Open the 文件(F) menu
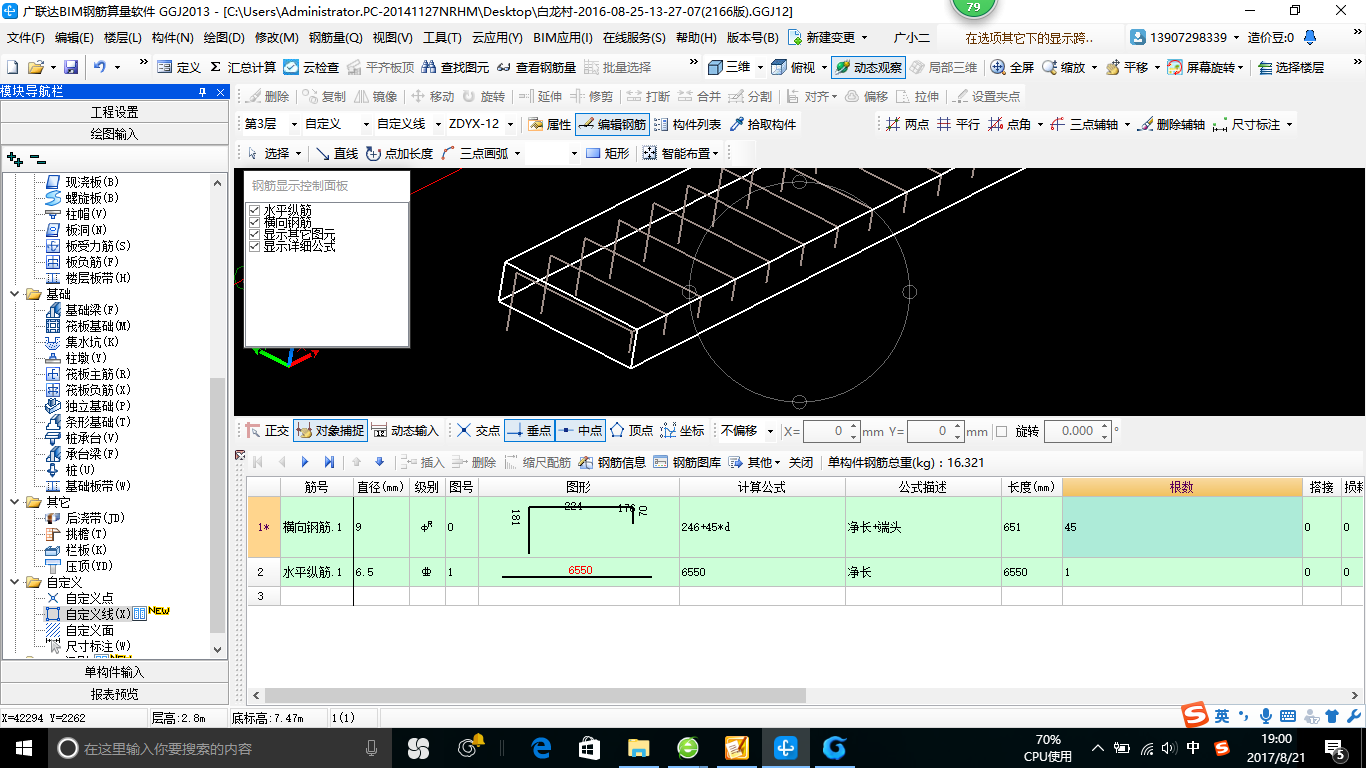 pos(26,38)
